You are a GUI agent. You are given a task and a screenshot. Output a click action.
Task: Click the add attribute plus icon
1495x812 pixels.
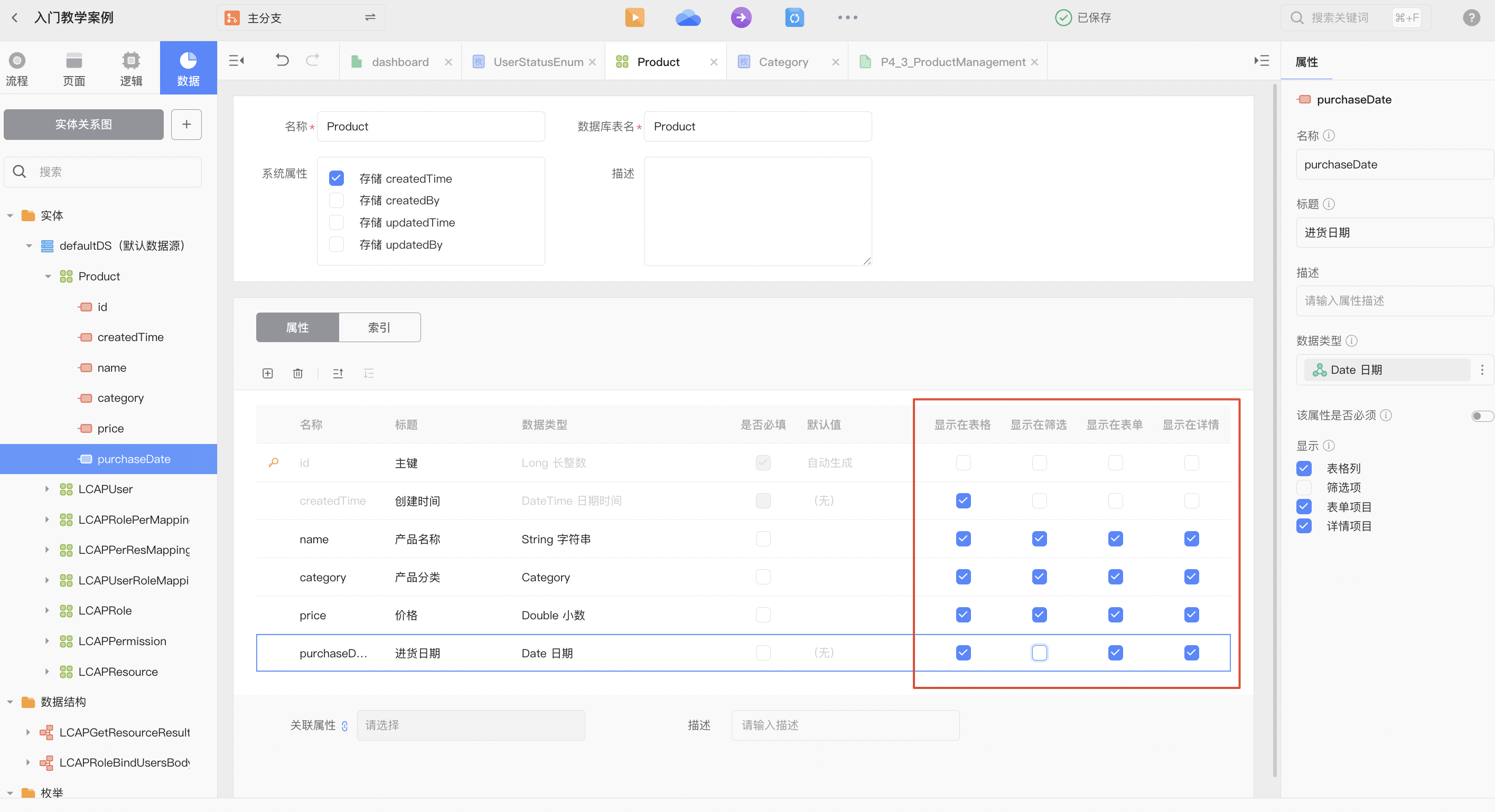[x=267, y=373]
